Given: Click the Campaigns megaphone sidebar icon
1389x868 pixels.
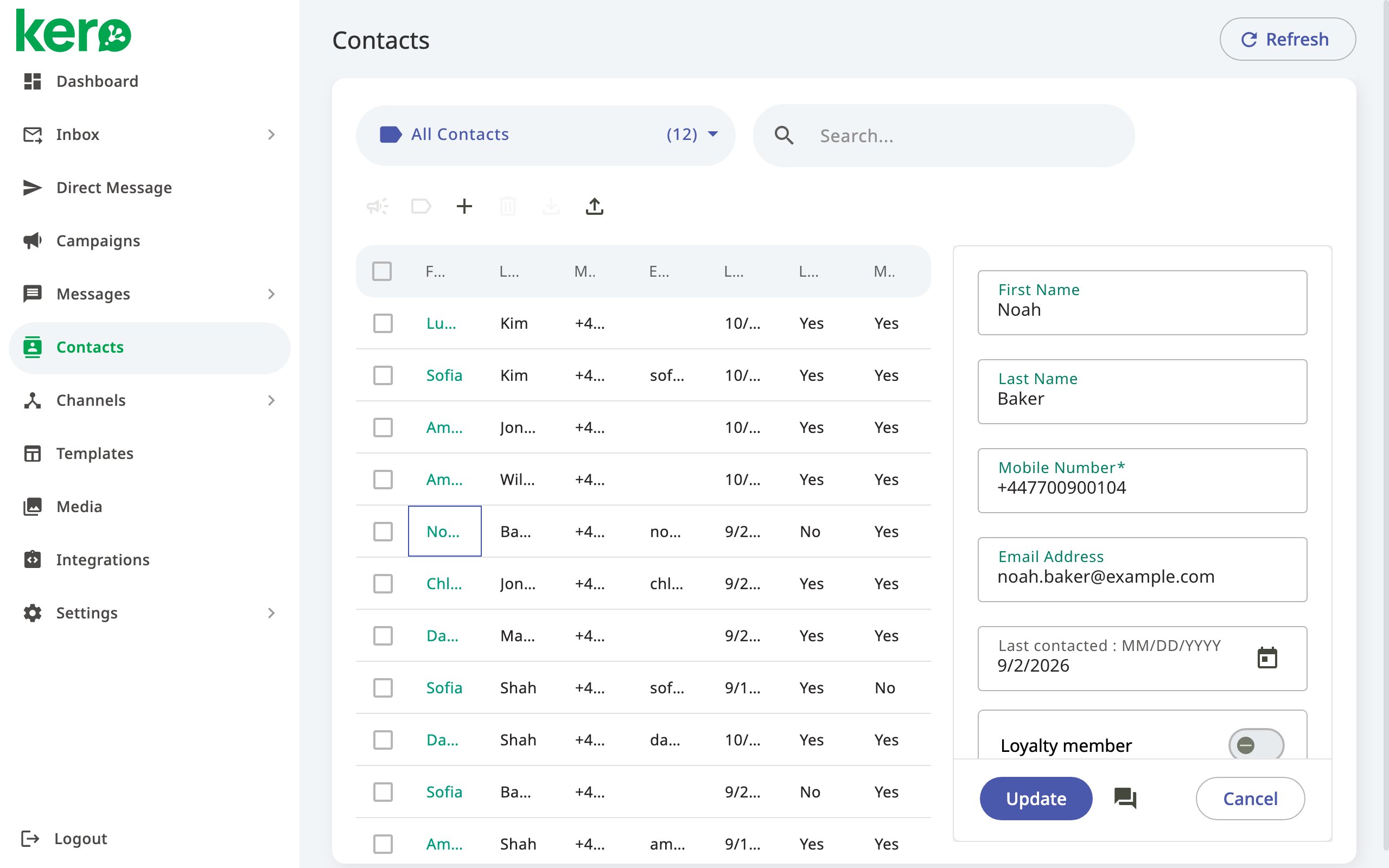Looking at the screenshot, I should [32, 240].
